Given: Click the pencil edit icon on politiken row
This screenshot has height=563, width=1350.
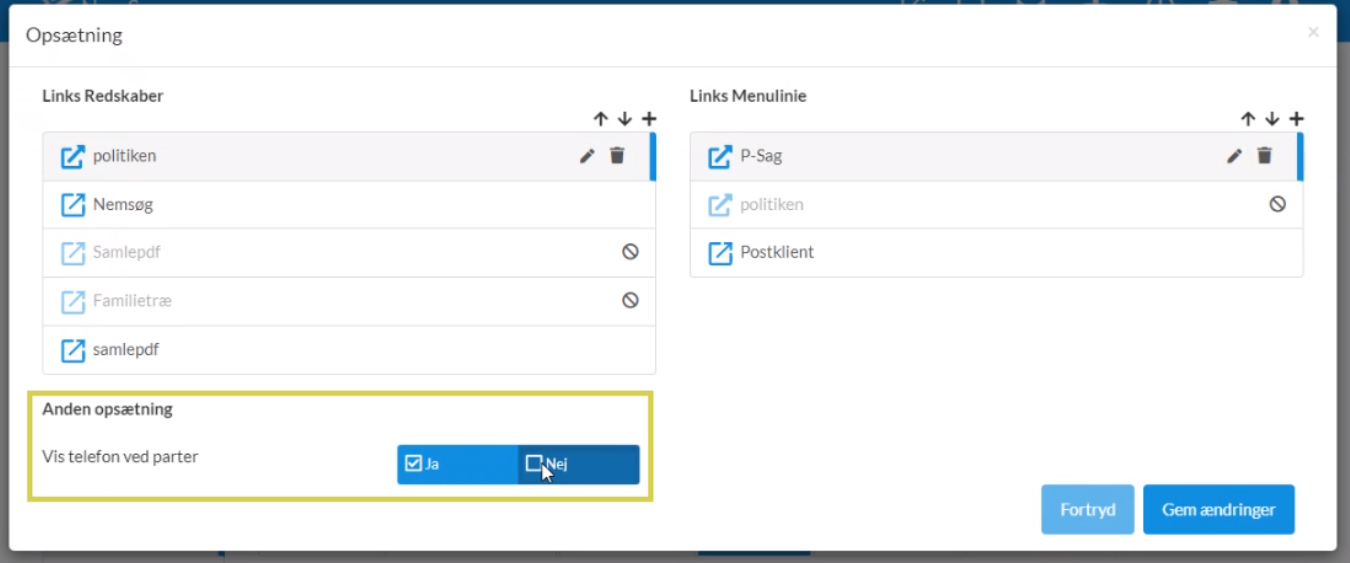Looking at the screenshot, I should pos(587,156).
